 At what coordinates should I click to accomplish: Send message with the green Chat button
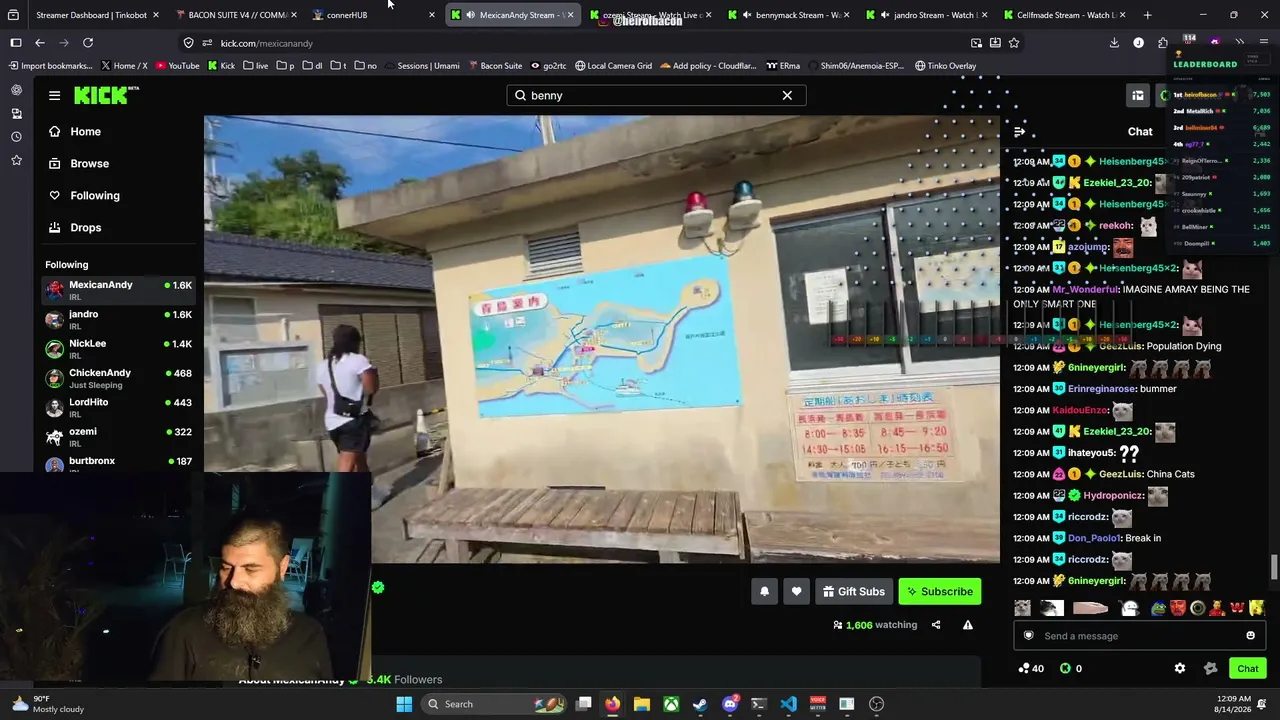click(x=1248, y=668)
